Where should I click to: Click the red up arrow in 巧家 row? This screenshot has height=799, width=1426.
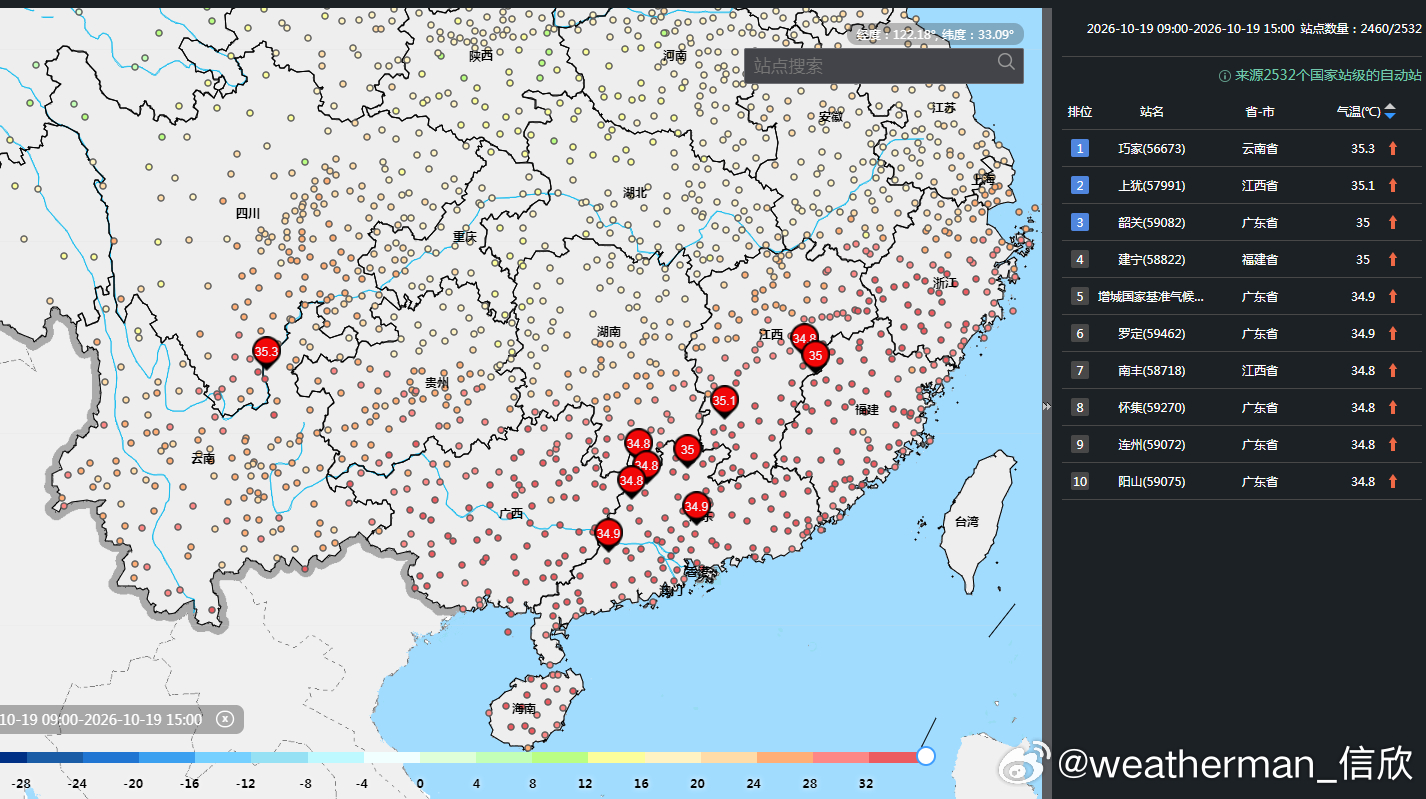point(1392,148)
